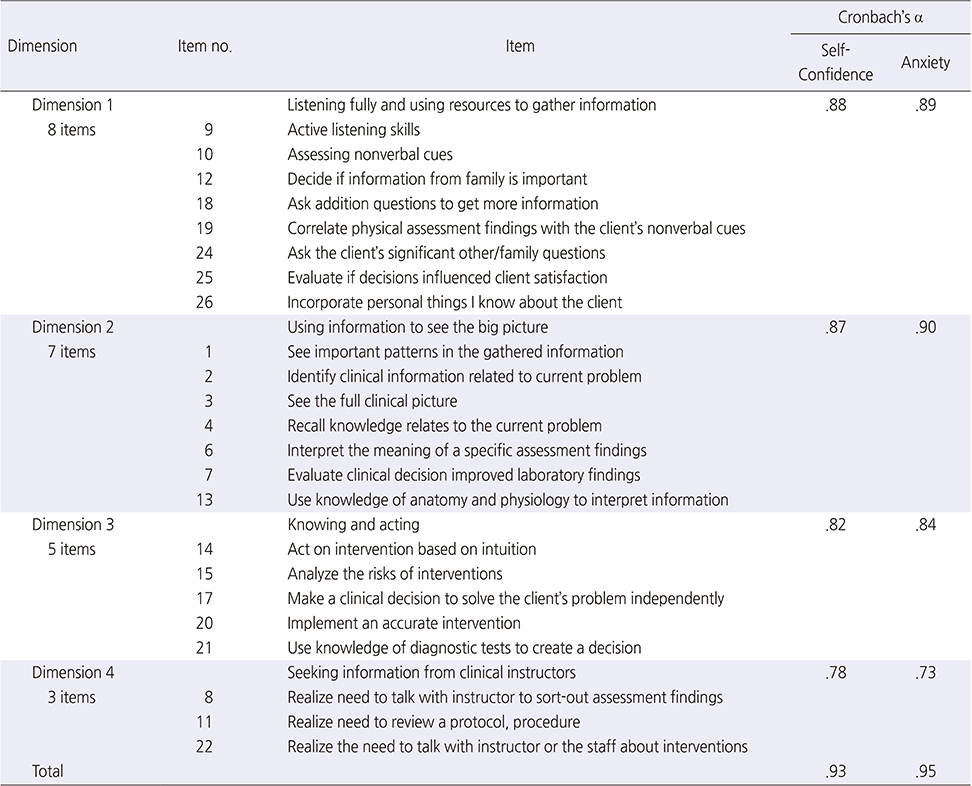Click item 9 Active listening skills
The image size is (972, 786).
pyautogui.click(x=353, y=130)
